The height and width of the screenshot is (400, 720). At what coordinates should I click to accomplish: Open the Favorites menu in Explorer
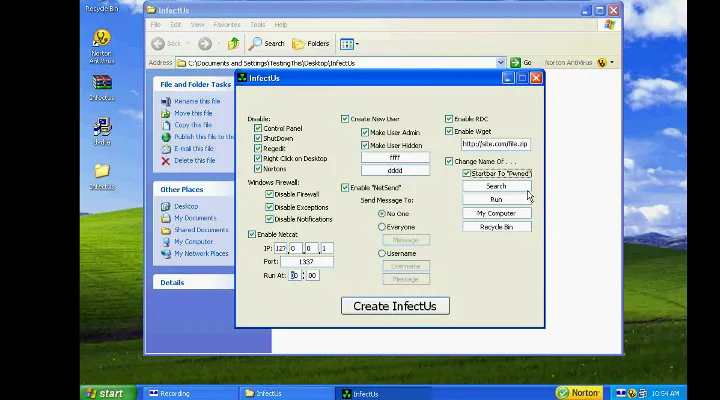point(227,25)
